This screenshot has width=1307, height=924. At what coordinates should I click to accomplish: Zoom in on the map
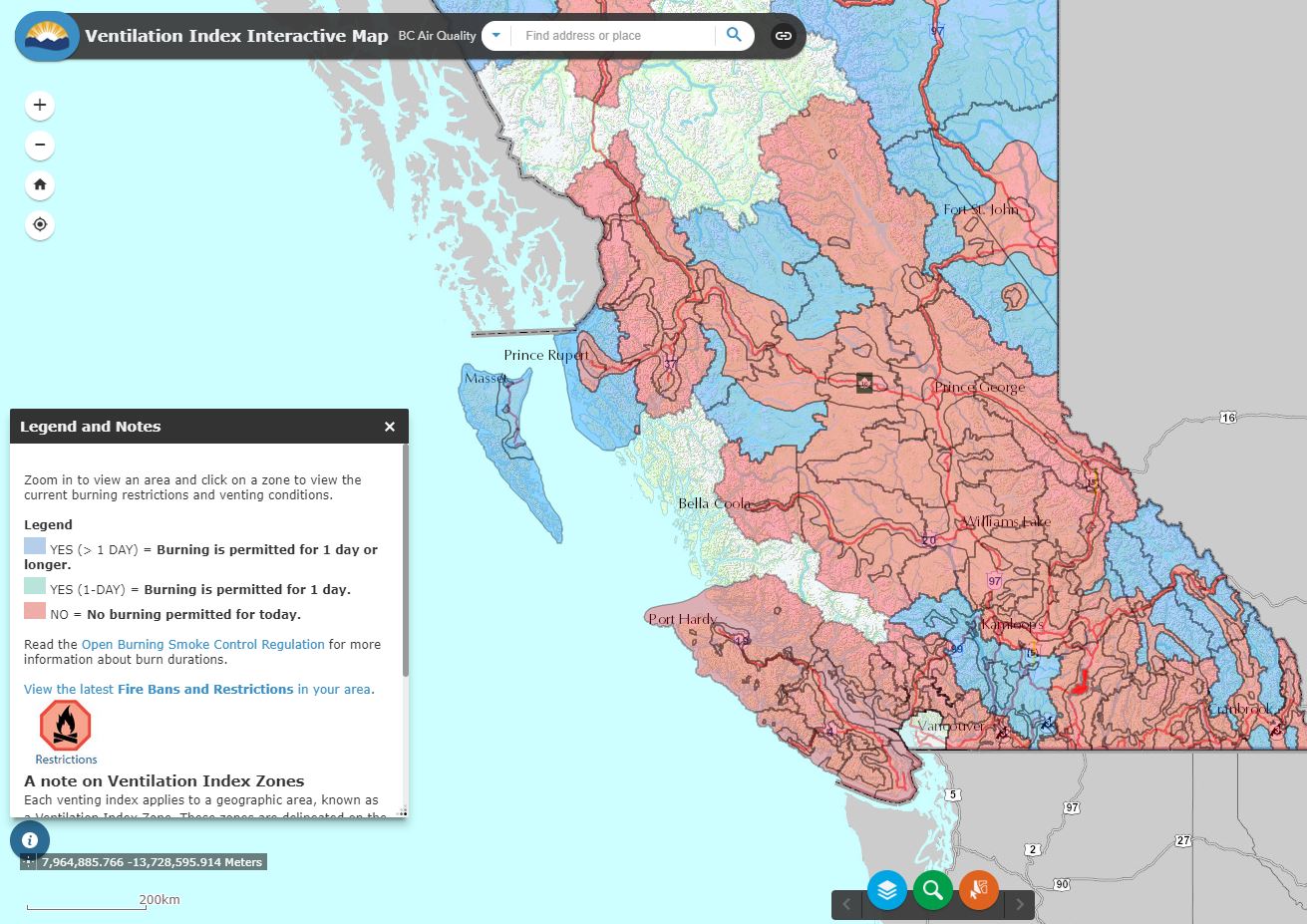coord(40,105)
